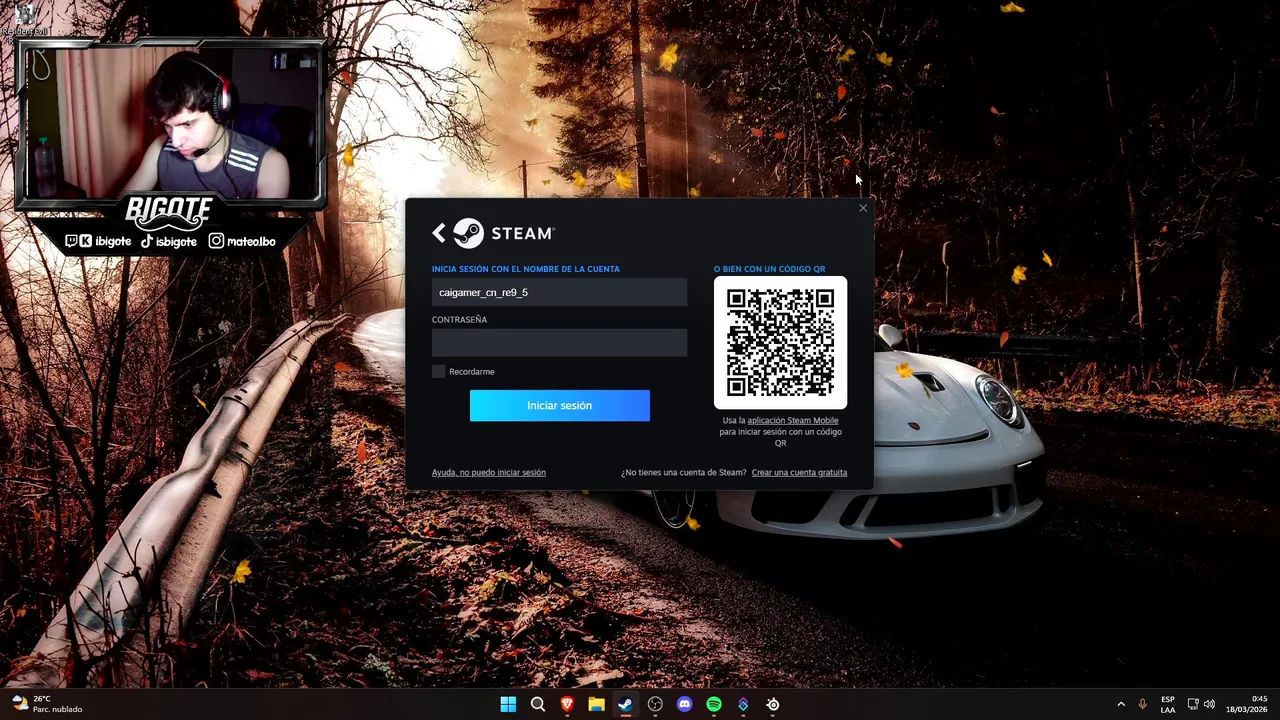Launch Brave browser from taskbar
The image size is (1280, 720).
tap(567, 704)
